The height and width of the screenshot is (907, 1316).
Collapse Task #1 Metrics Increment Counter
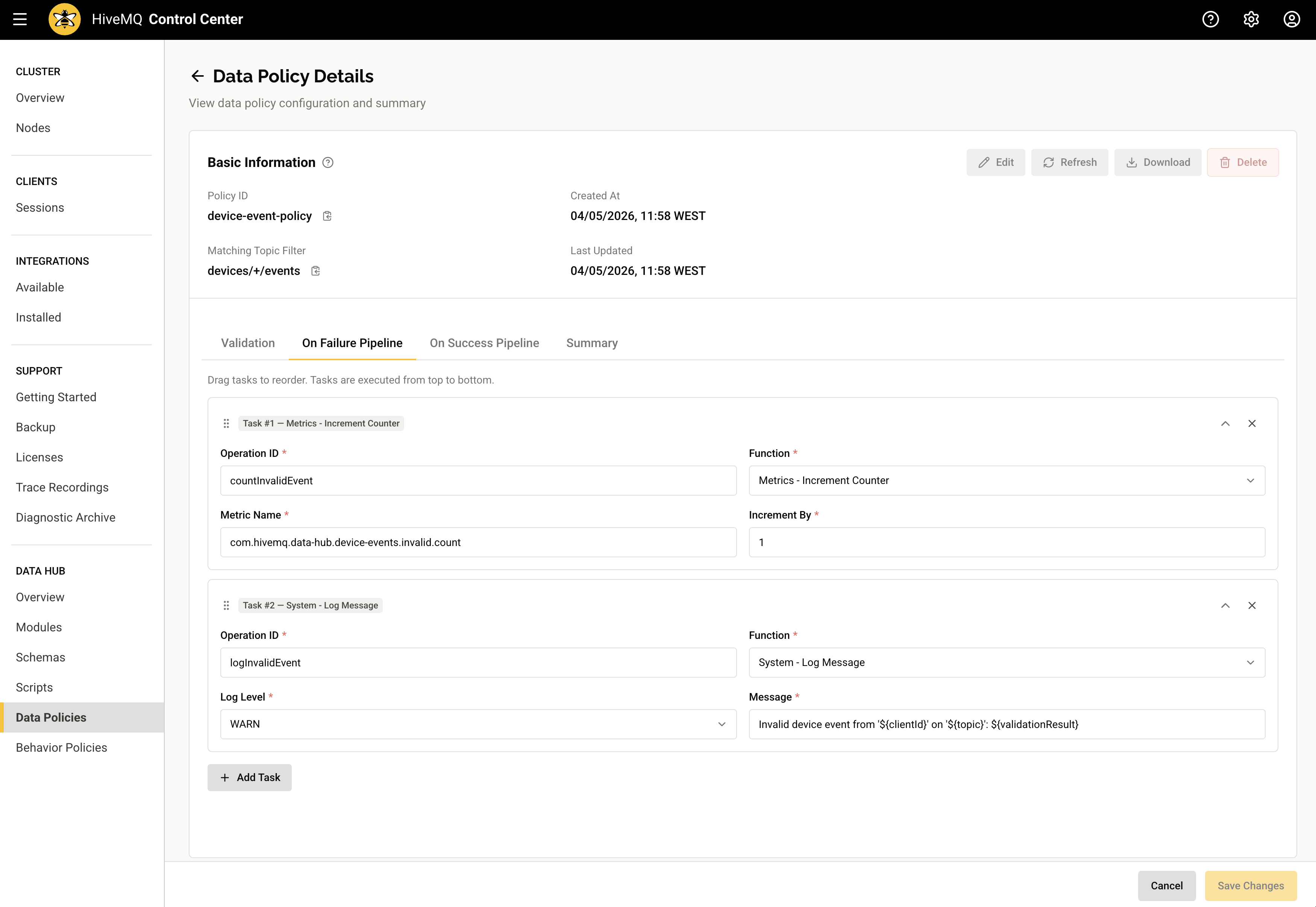tap(1225, 423)
